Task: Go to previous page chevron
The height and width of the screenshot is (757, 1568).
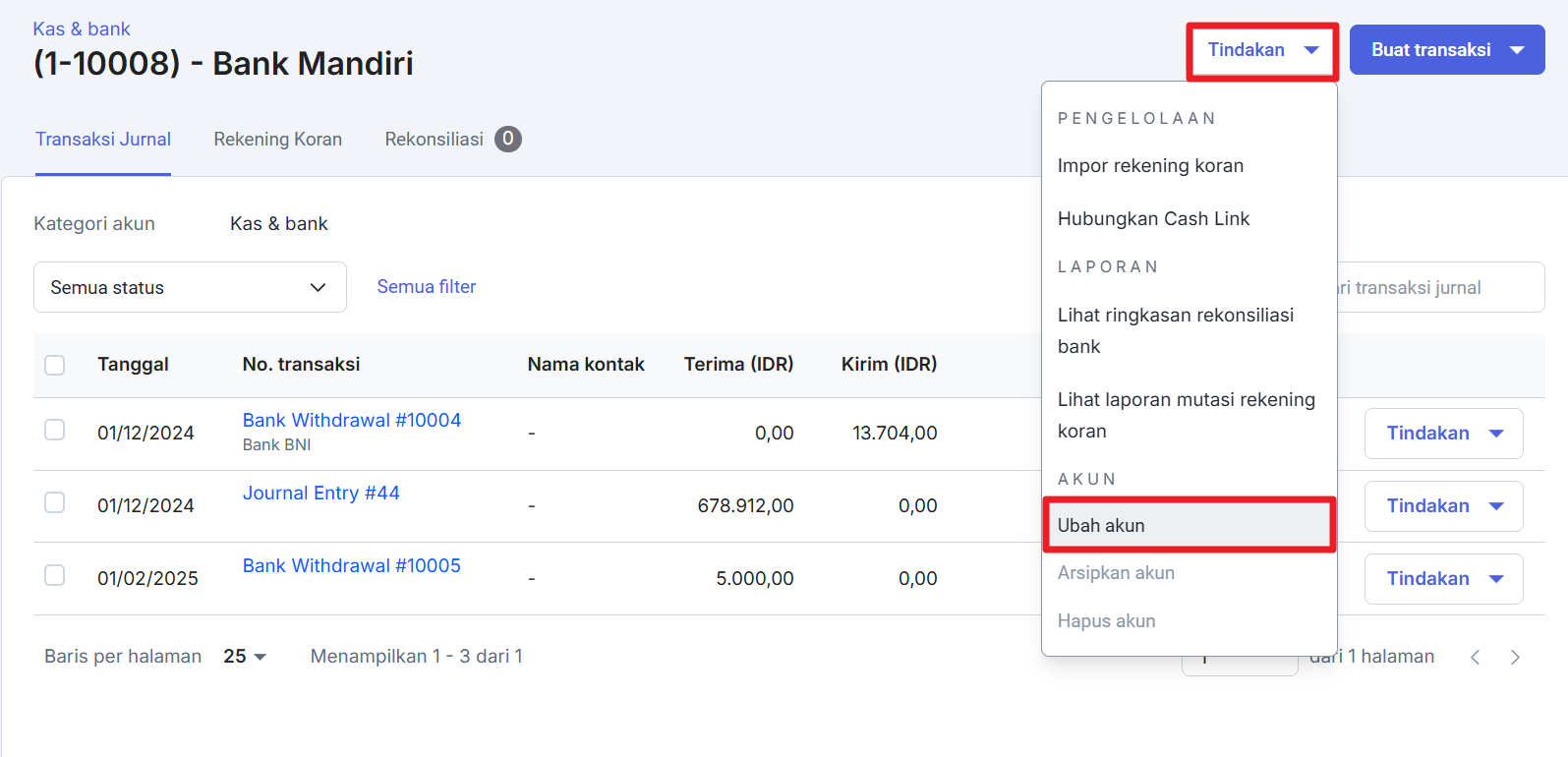Action: [1475, 657]
